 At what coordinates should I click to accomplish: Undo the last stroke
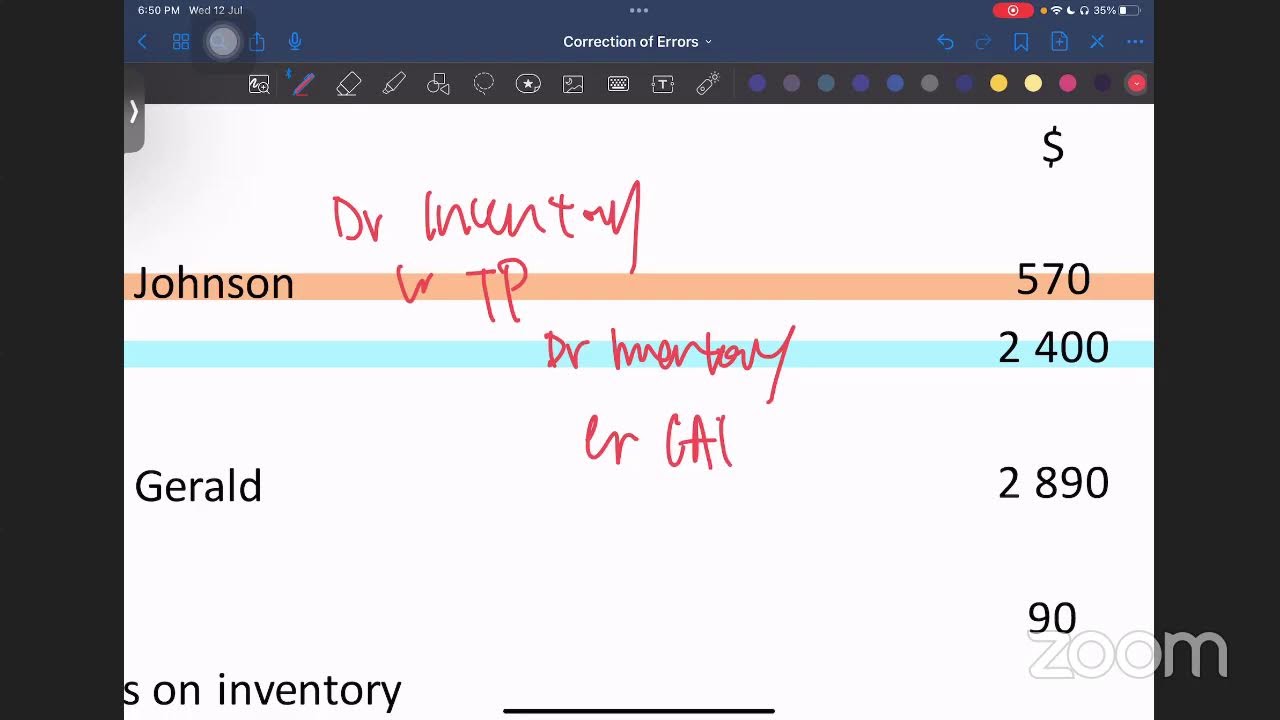pyautogui.click(x=945, y=42)
